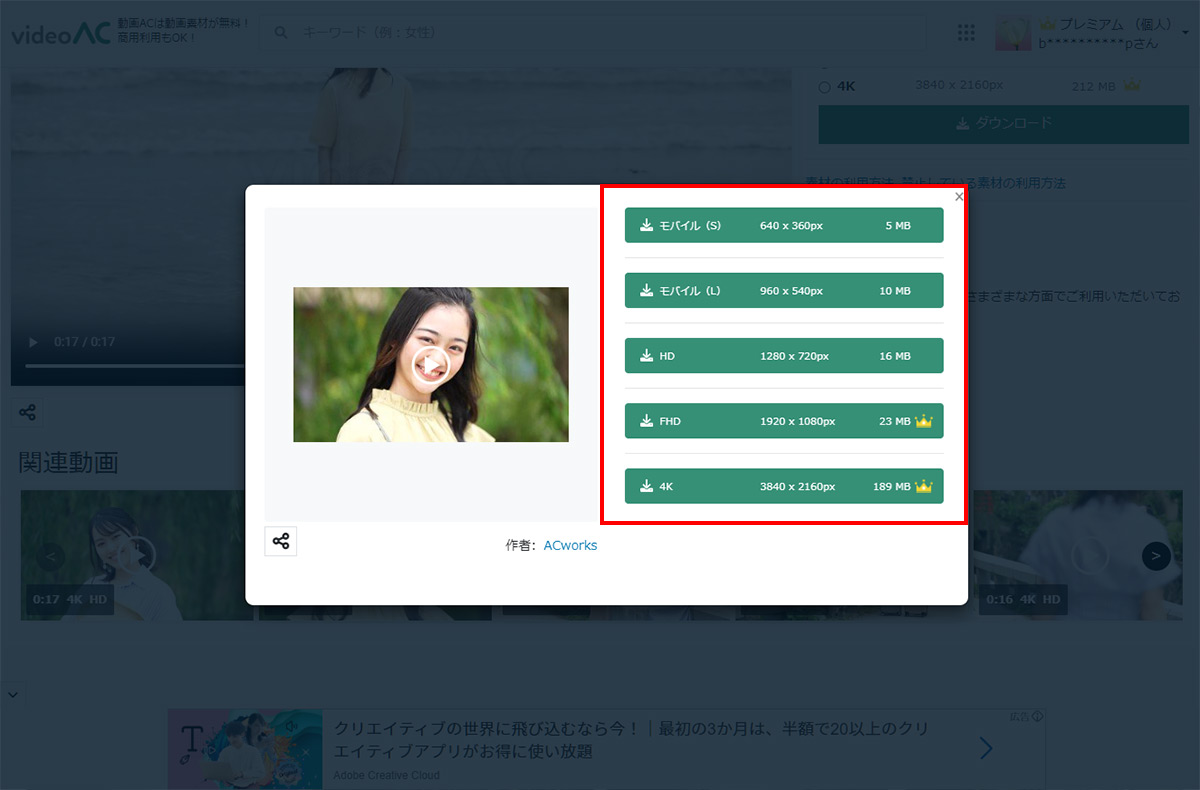The width and height of the screenshot is (1200, 790).
Task: Open the apps grid icon in header
Action: click(966, 33)
